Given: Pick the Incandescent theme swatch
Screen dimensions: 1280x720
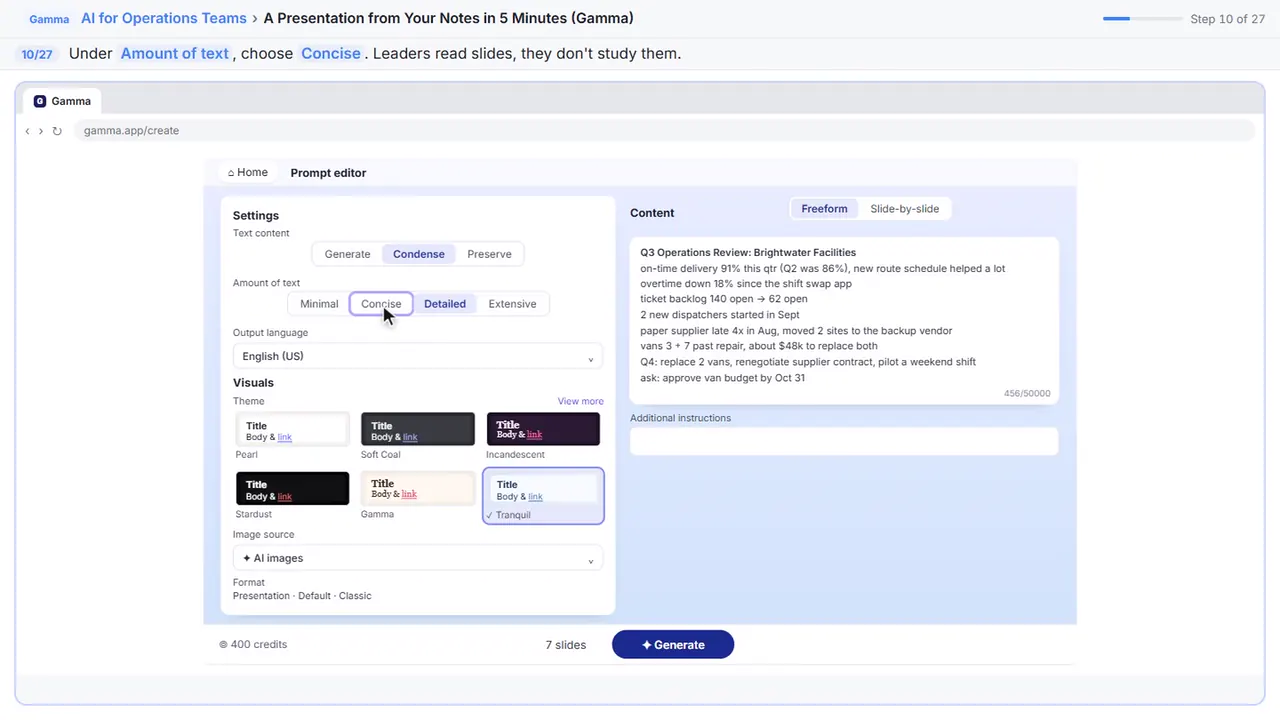Looking at the screenshot, I should [x=543, y=429].
